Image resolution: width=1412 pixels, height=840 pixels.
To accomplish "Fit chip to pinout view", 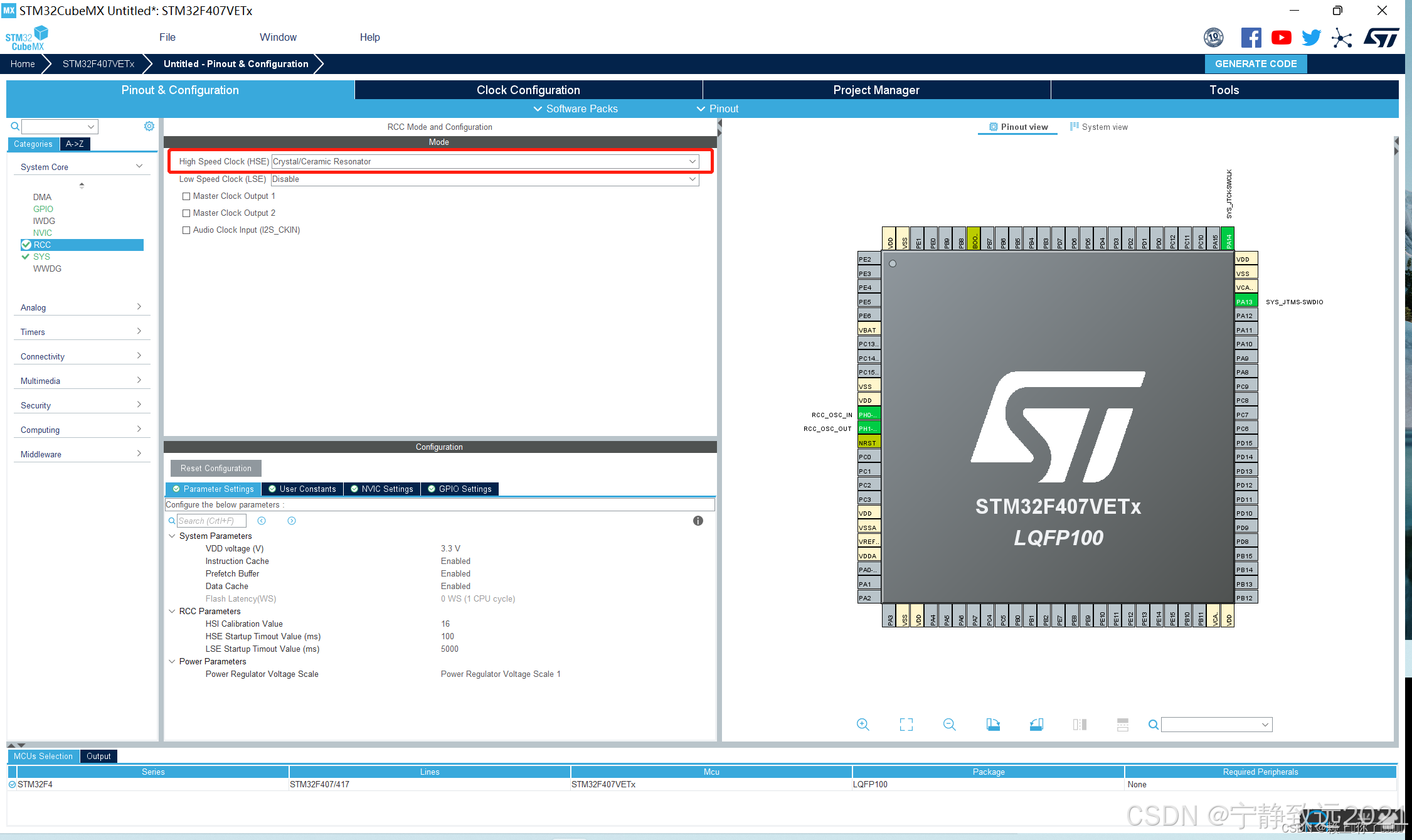I will click(x=906, y=725).
